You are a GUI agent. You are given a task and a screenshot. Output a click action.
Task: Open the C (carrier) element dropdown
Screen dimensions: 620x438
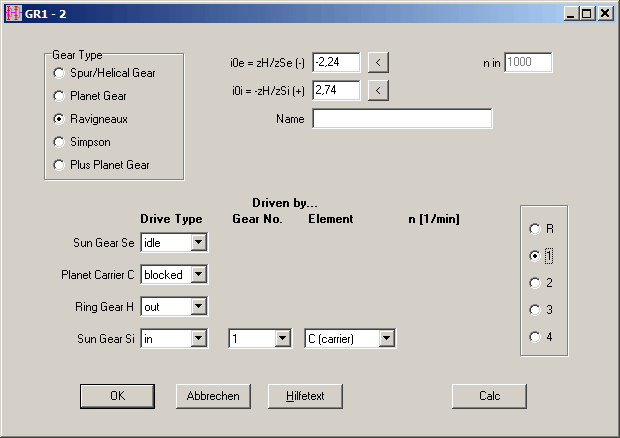tap(386, 339)
